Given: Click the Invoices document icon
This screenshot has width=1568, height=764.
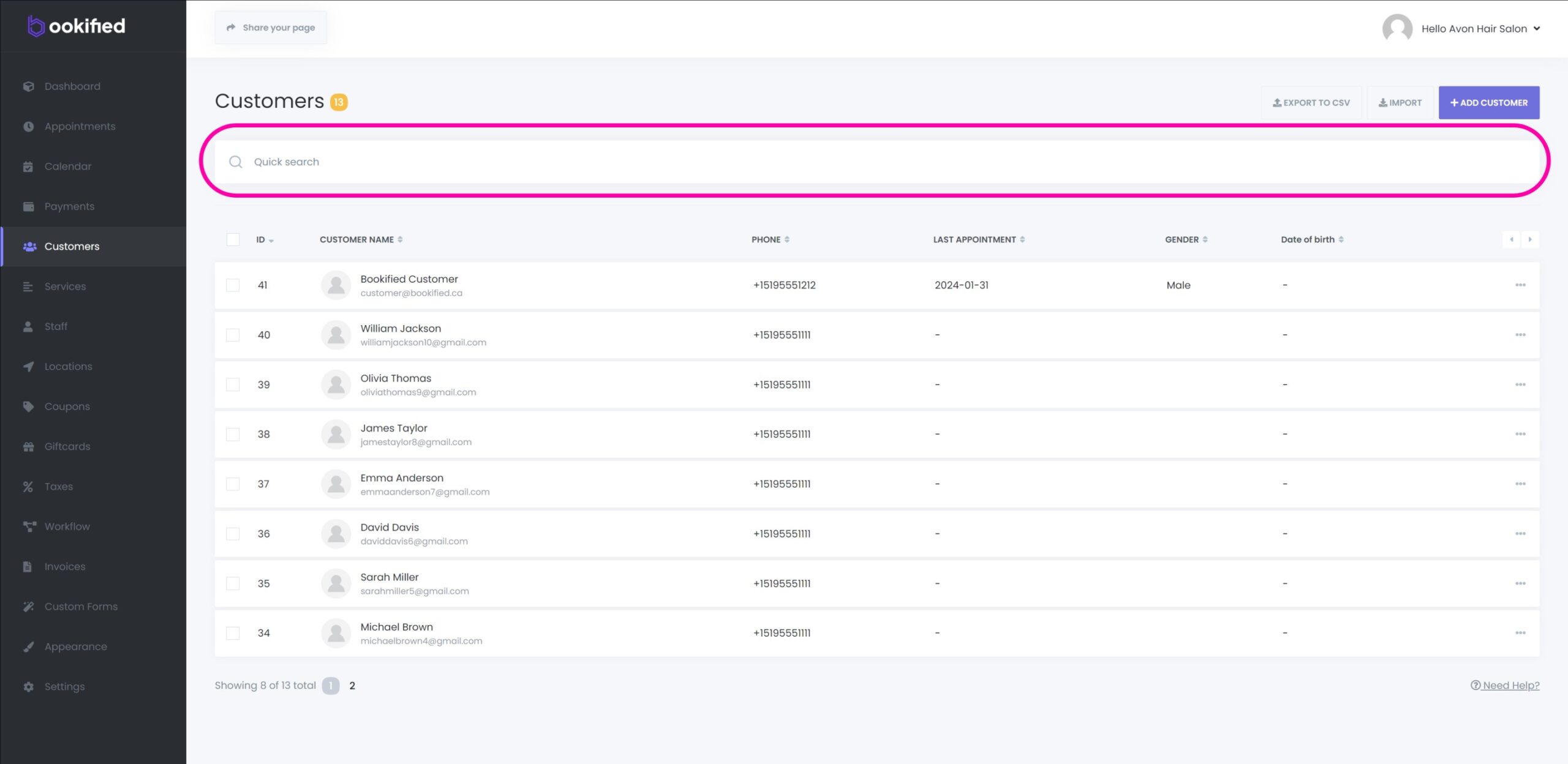Looking at the screenshot, I should coord(27,567).
